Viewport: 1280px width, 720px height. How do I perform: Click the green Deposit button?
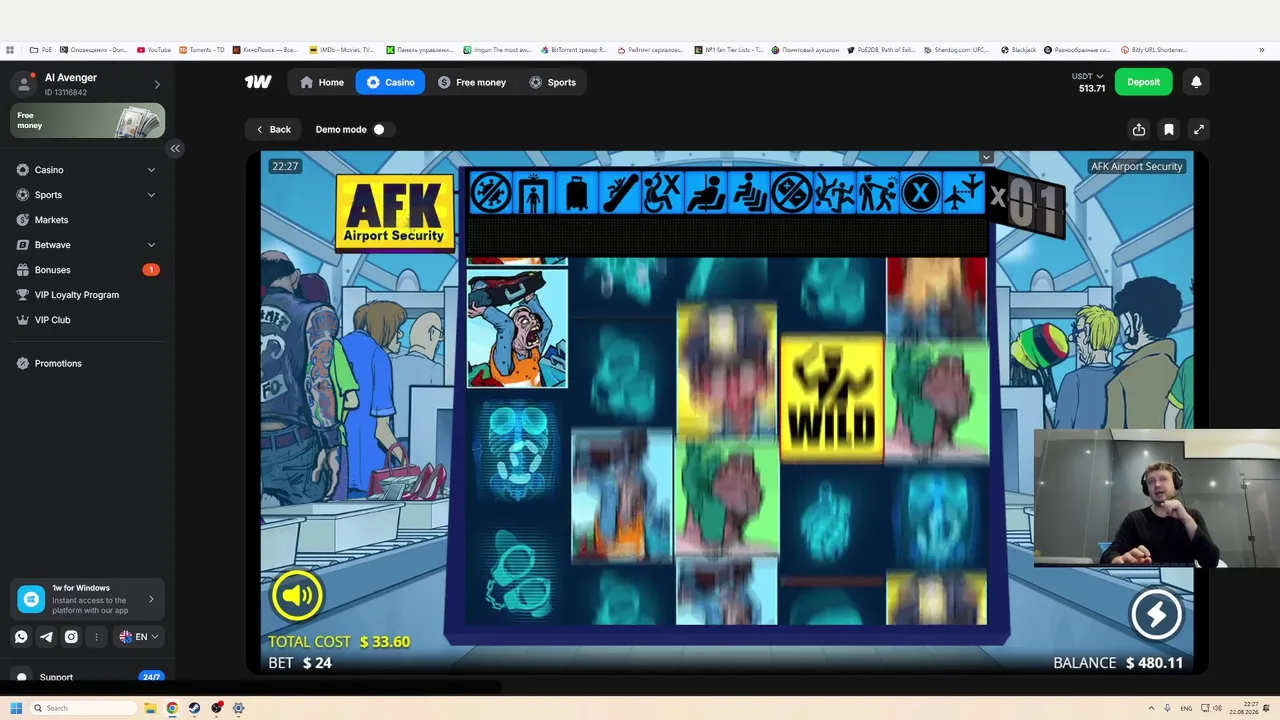[1144, 82]
